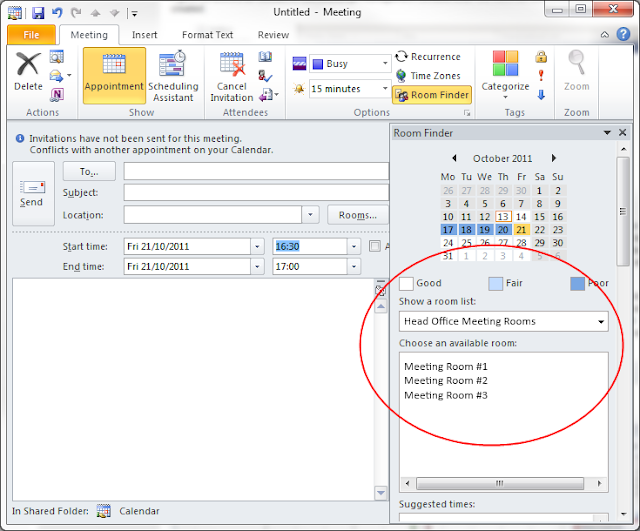Image resolution: width=640 pixels, height=531 pixels.
Task: Pick October 21 in the calendar
Action: pyautogui.click(x=521, y=230)
